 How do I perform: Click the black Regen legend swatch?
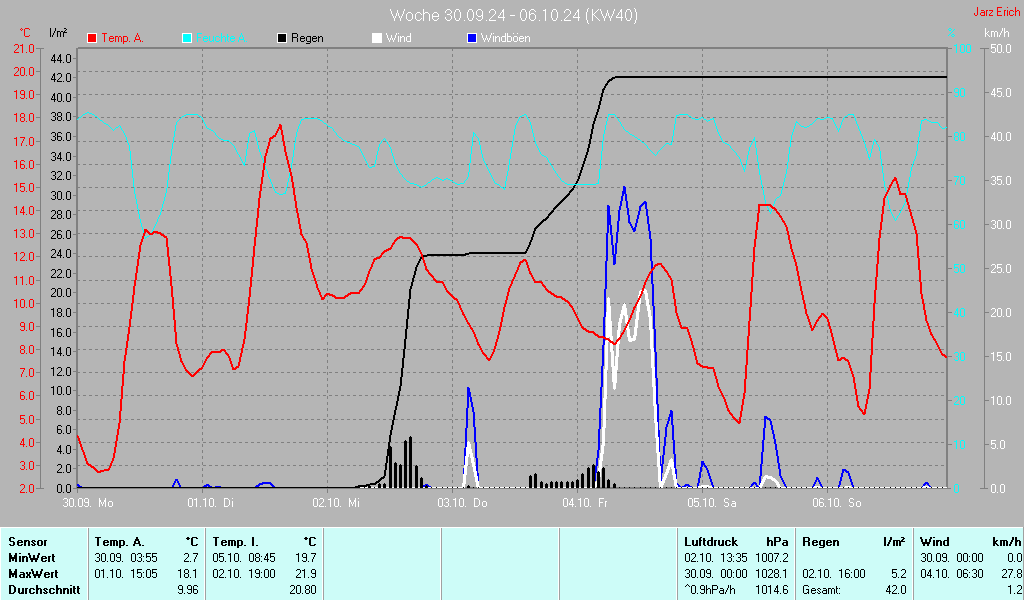pyautogui.click(x=282, y=38)
